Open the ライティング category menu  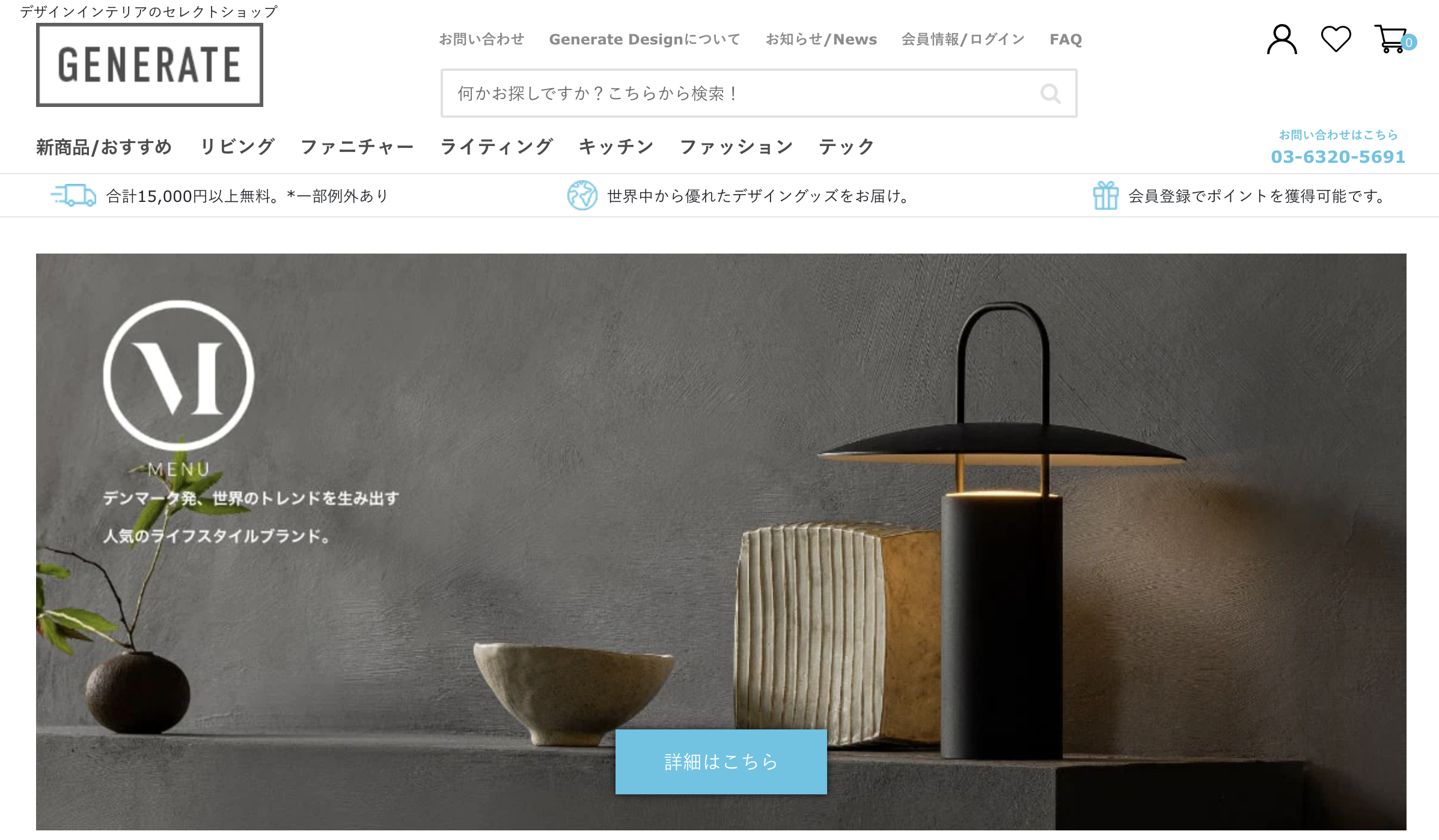[496, 147]
